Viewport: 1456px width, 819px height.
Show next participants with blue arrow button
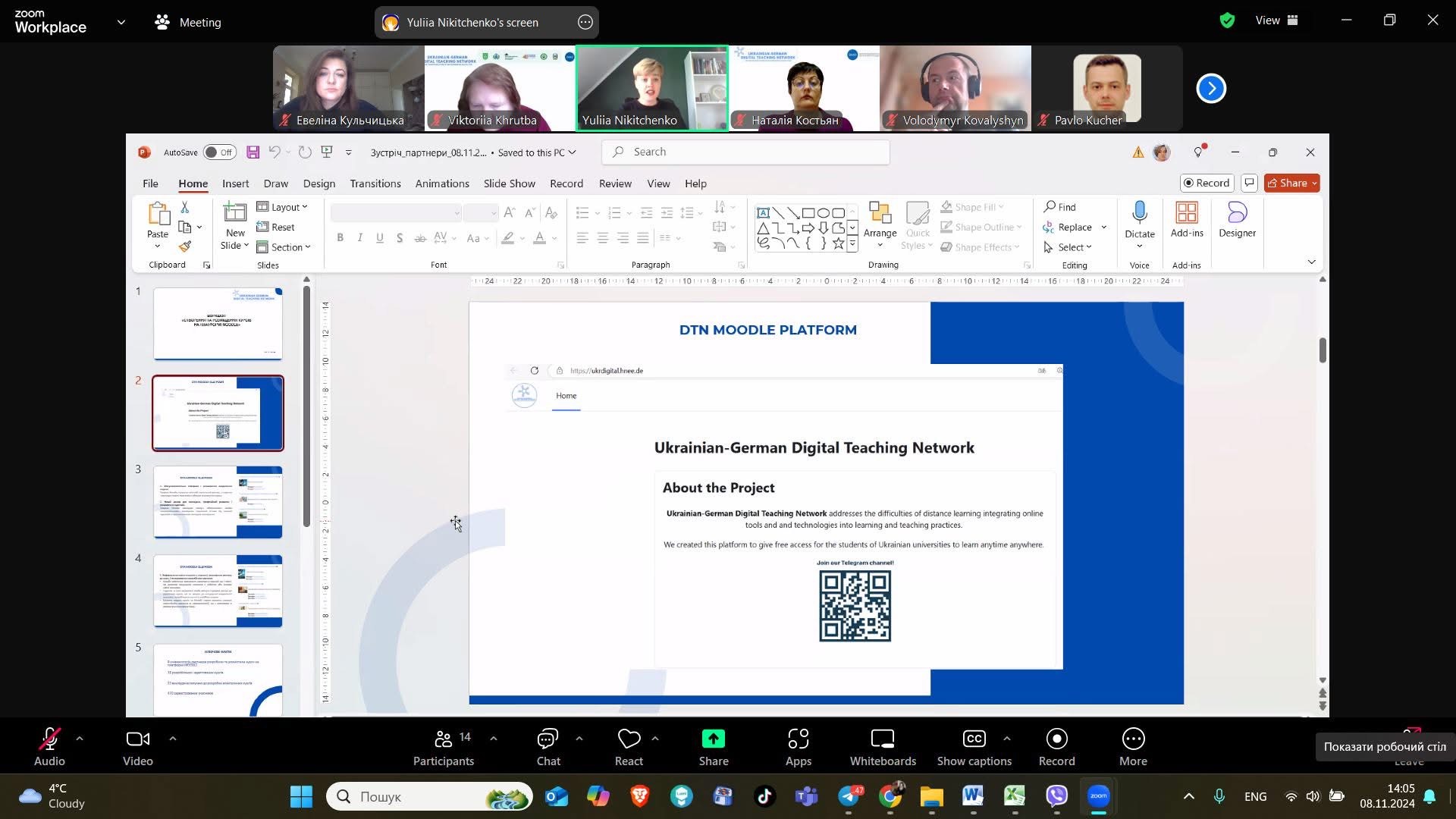(x=1211, y=89)
